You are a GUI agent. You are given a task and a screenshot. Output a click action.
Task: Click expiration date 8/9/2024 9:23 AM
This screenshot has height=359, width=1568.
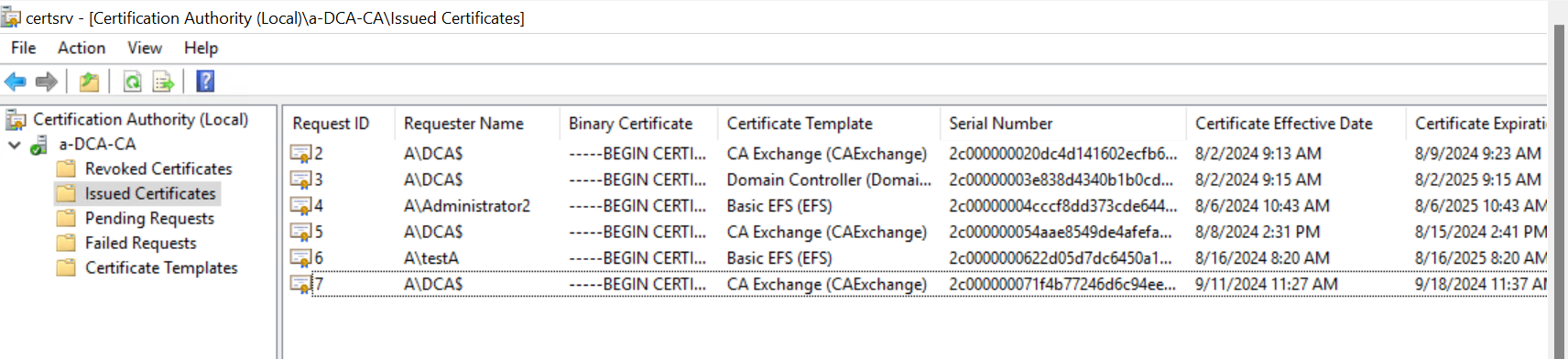point(1478,154)
